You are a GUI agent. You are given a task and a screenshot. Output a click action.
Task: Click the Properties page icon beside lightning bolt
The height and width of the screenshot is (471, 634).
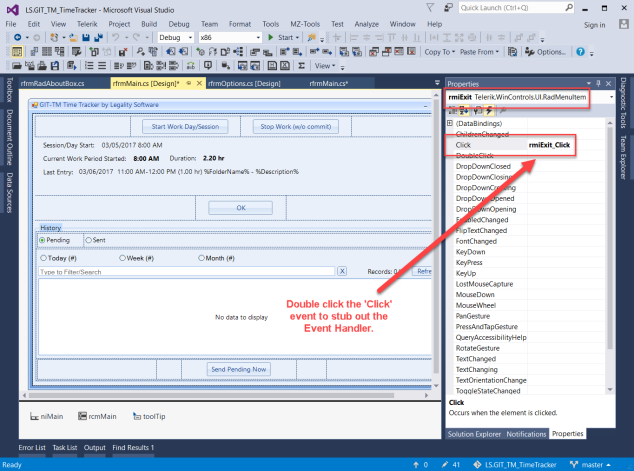(478, 110)
